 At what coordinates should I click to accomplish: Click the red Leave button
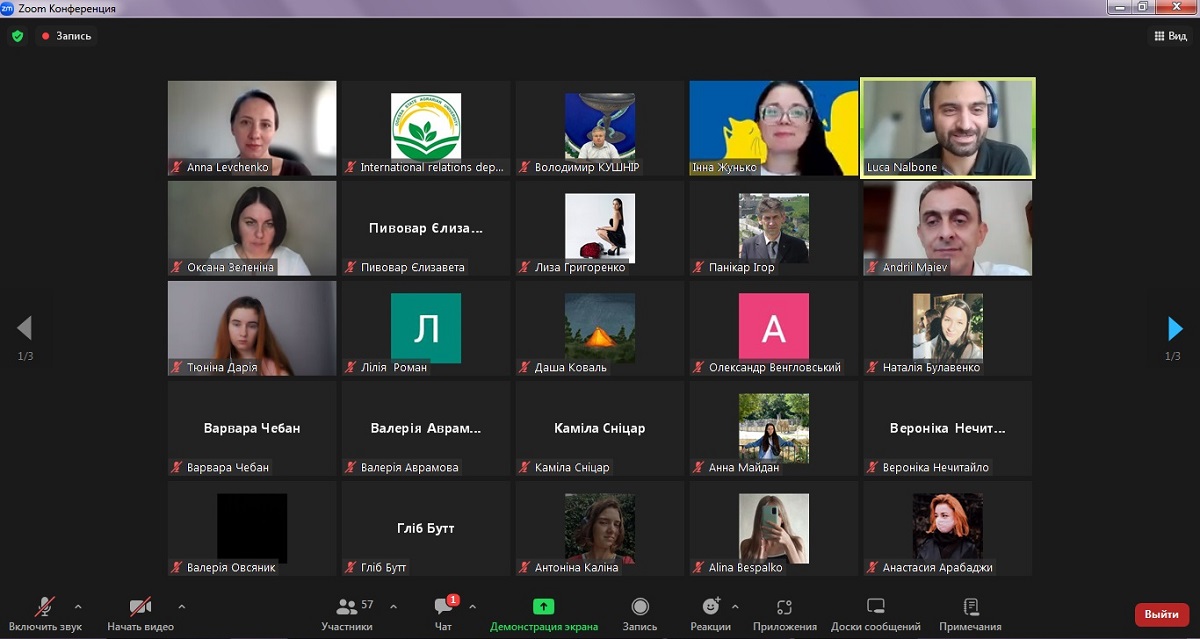click(1161, 614)
